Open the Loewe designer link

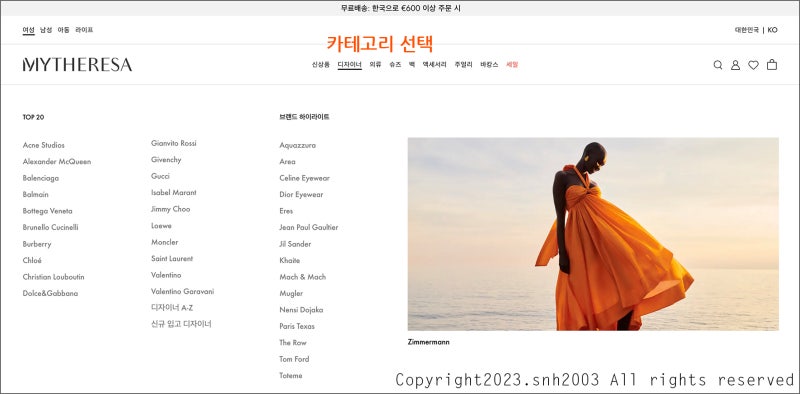click(x=161, y=226)
